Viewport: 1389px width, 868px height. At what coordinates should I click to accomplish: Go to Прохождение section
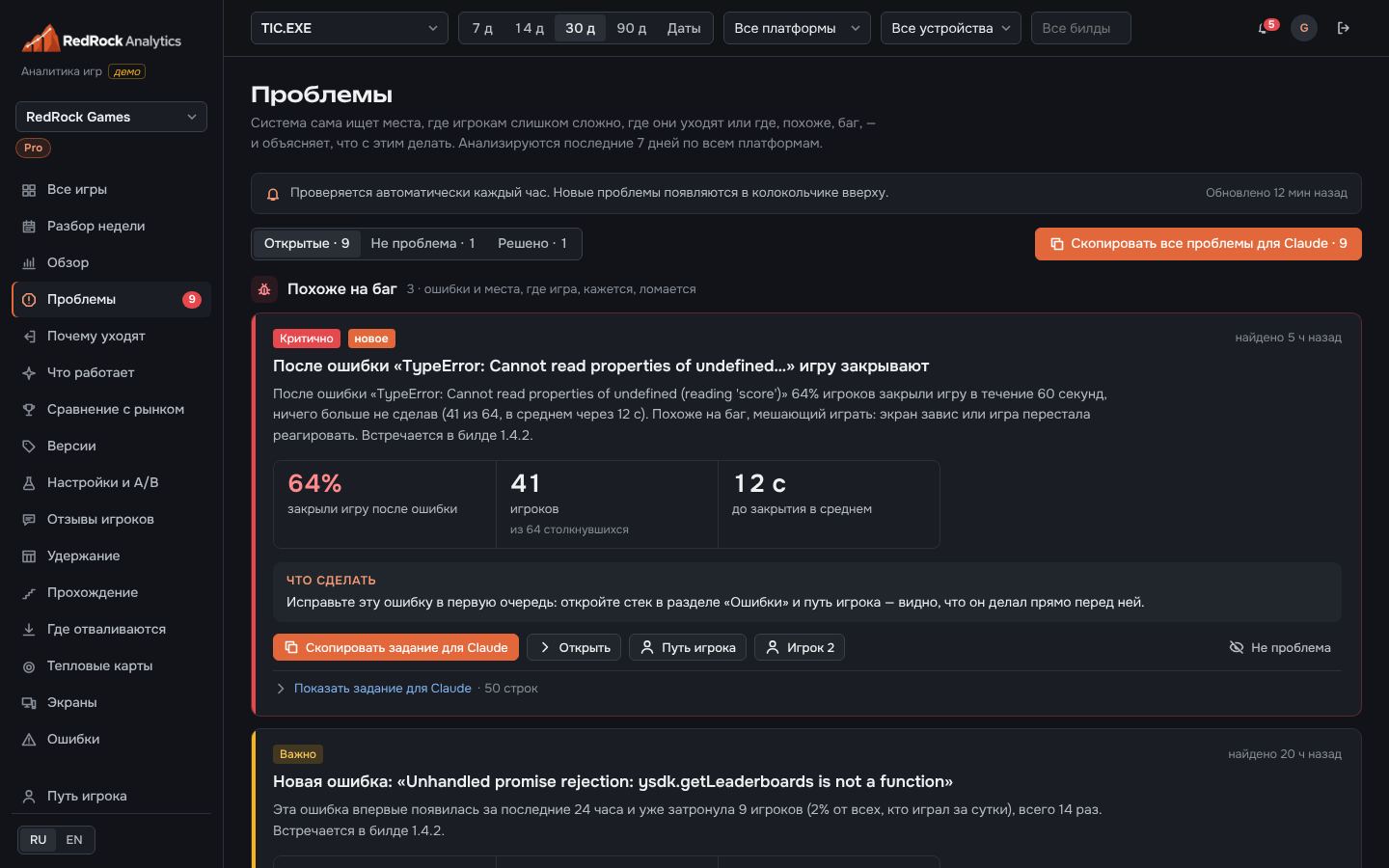click(111, 593)
